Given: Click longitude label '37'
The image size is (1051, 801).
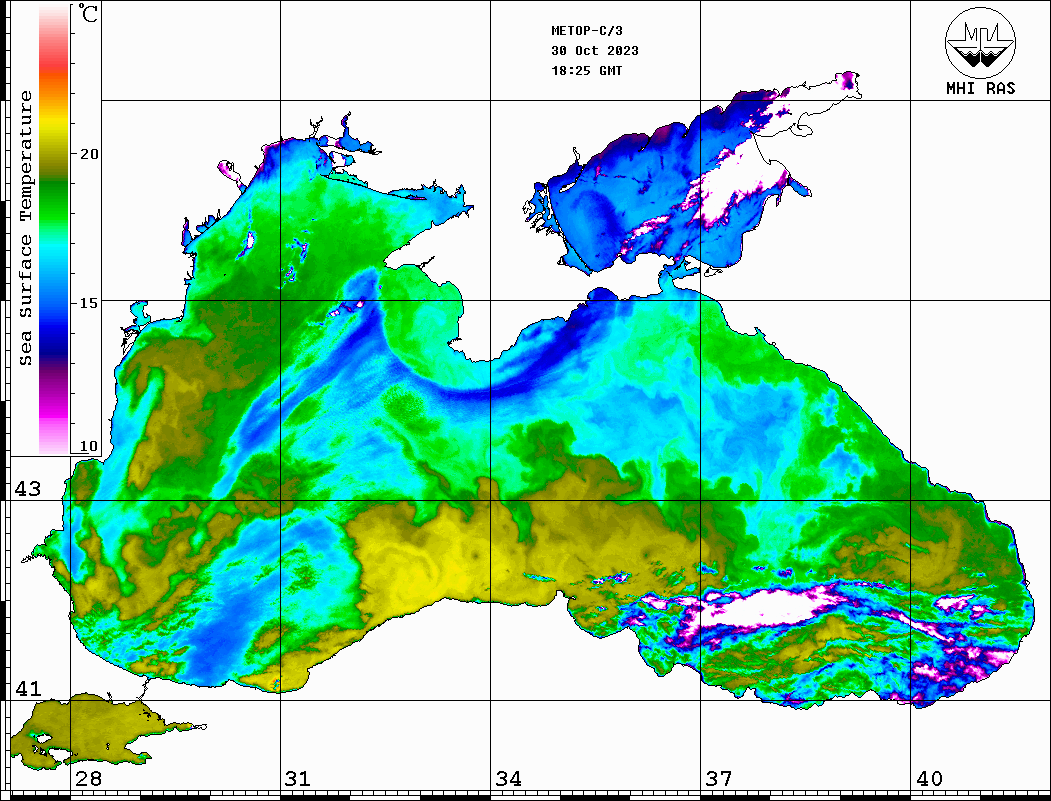Looking at the screenshot, I should pos(719,779).
